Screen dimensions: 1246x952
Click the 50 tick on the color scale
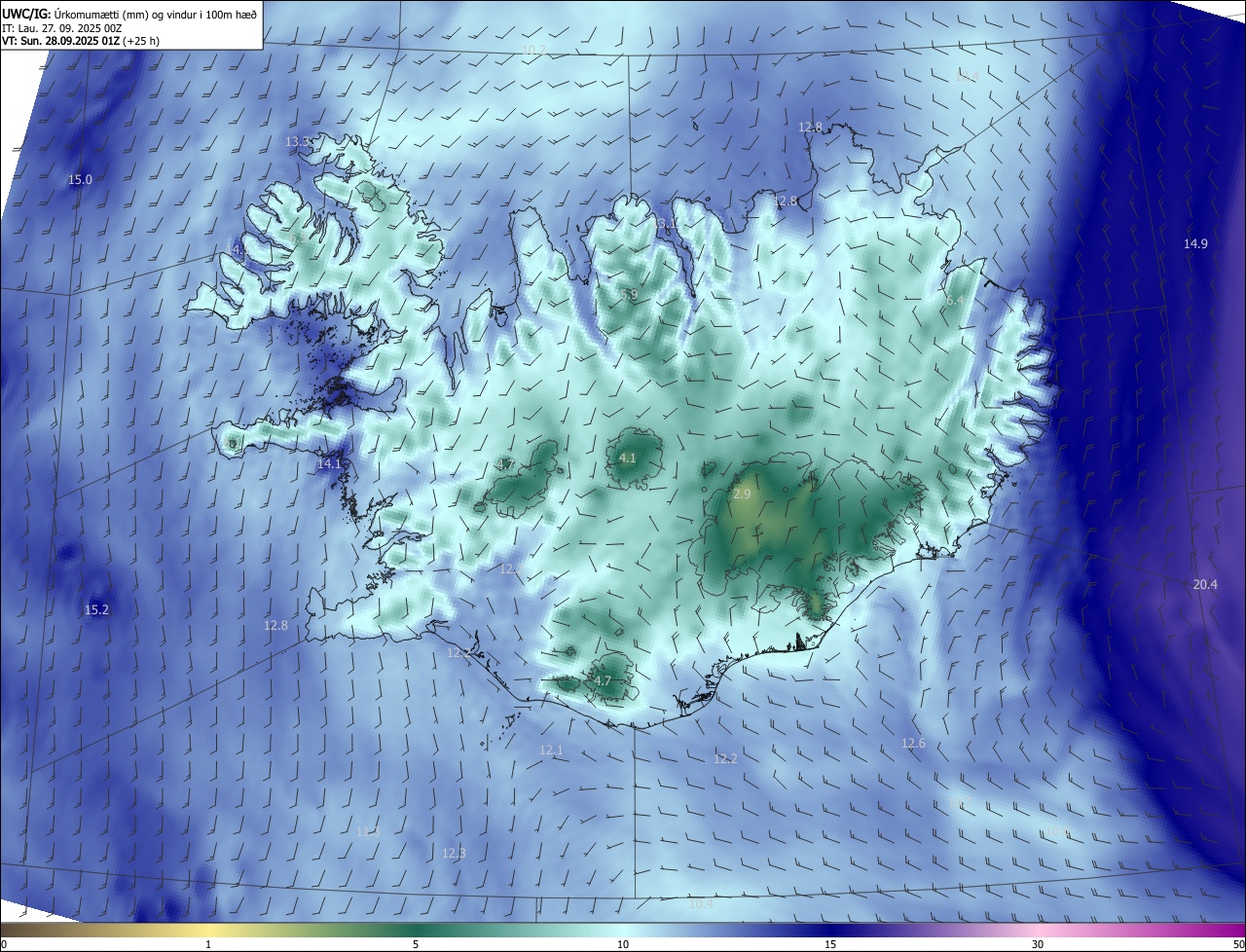point(1238,944)
